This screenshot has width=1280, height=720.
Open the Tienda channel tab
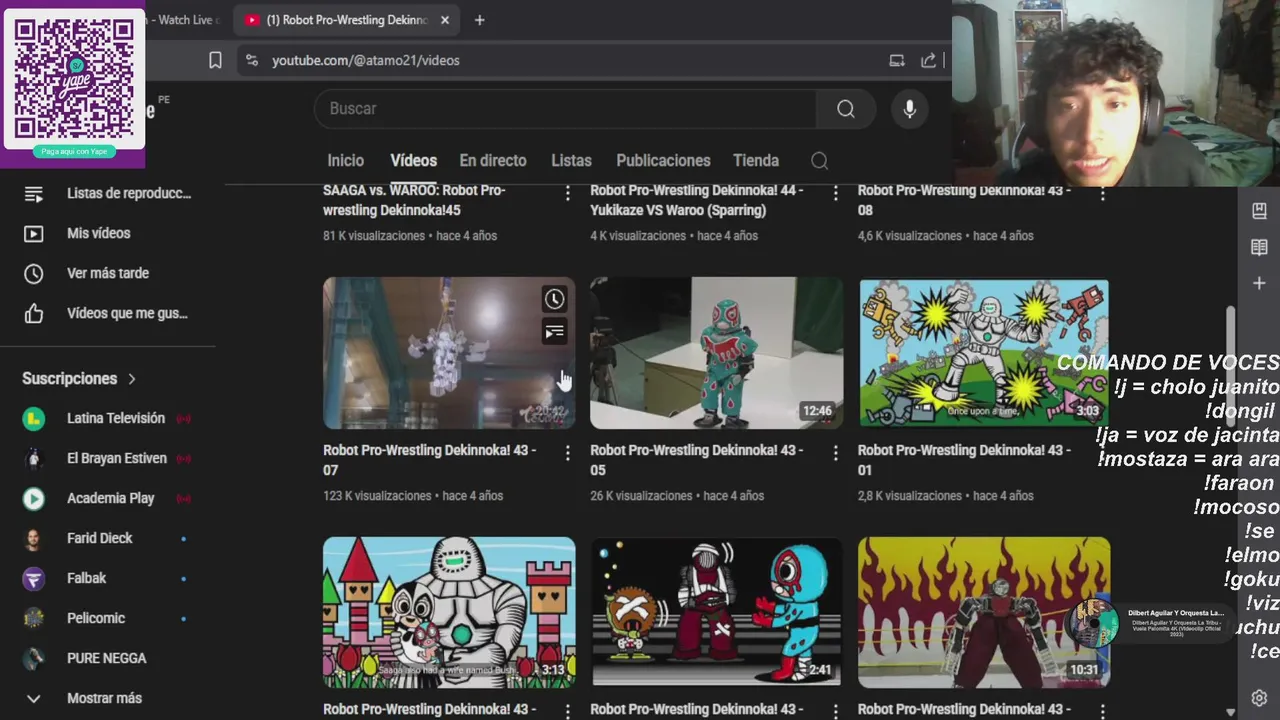(x=756, y=160)
